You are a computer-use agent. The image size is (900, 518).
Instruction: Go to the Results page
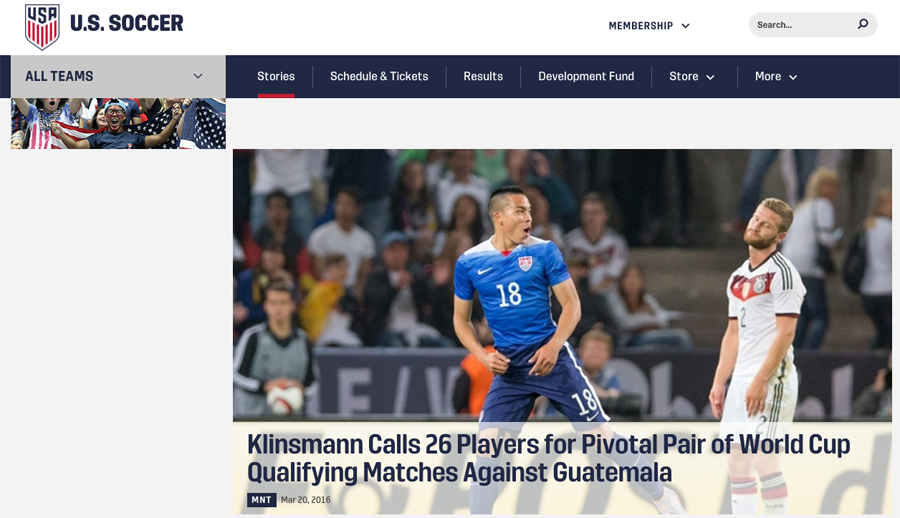coord(483,76)
